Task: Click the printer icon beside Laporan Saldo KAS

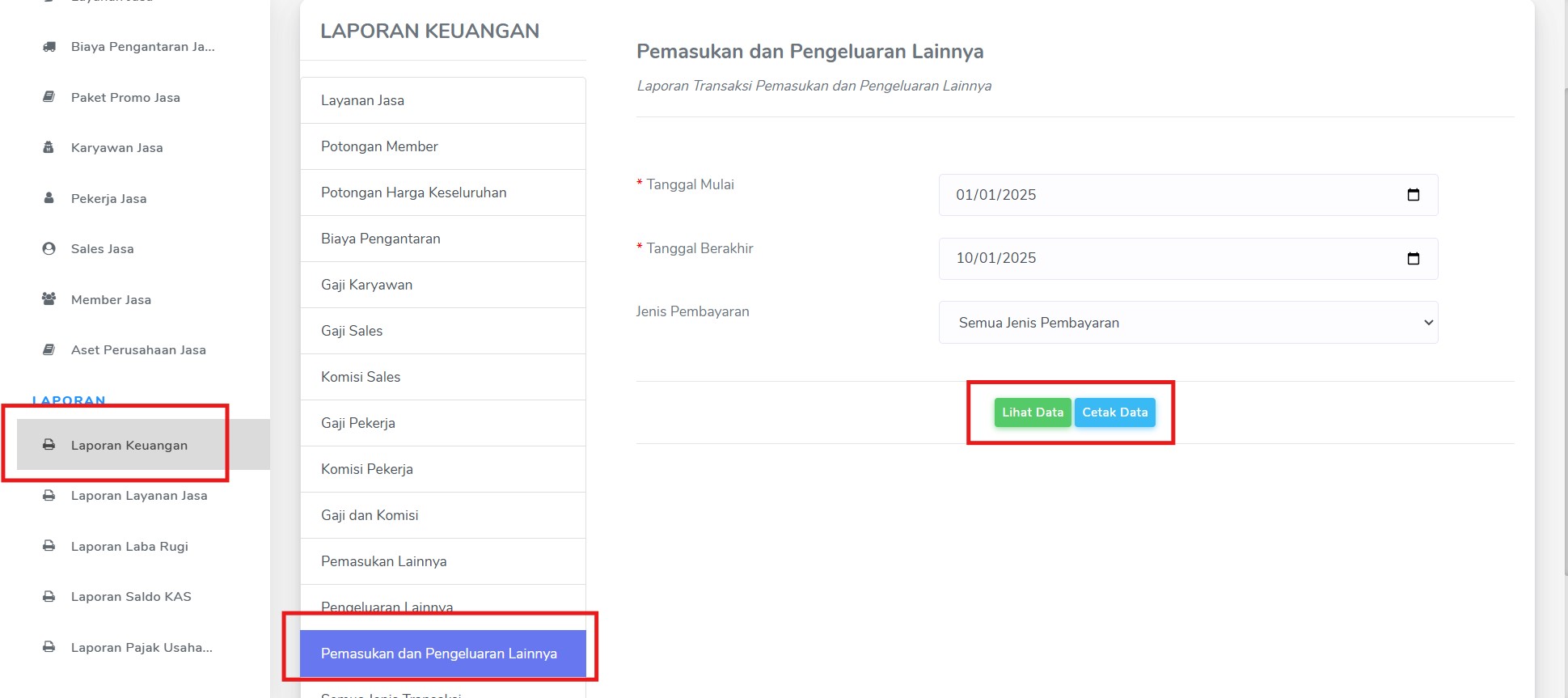Action: [x=49, y=597]
